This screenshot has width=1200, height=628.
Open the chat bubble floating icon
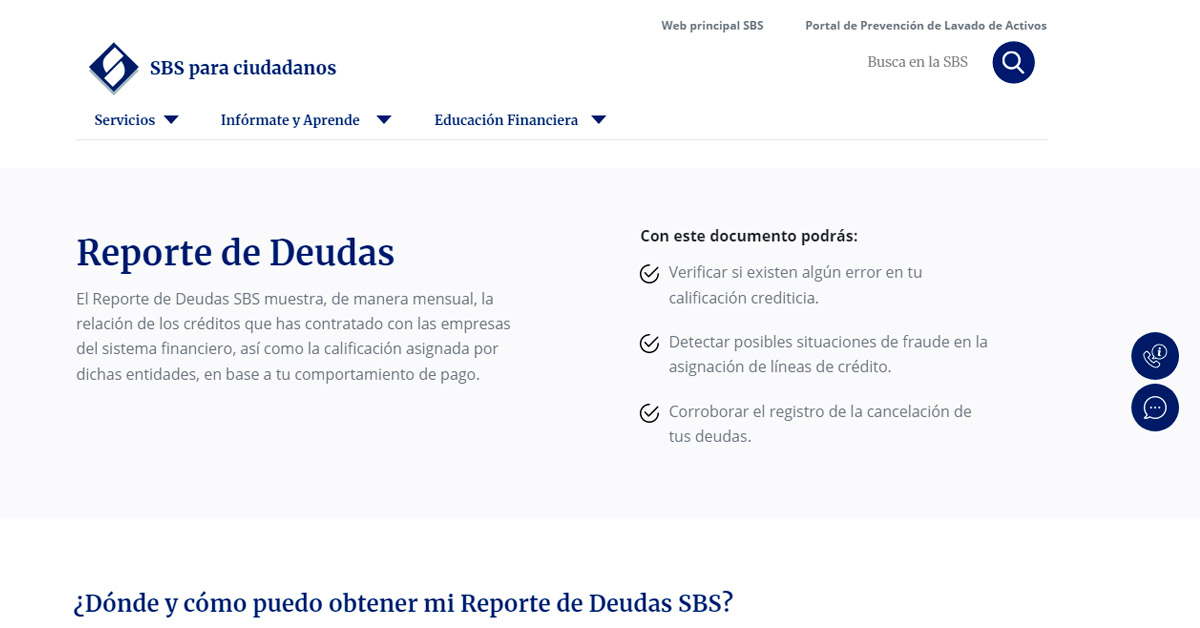point(1155,408)
